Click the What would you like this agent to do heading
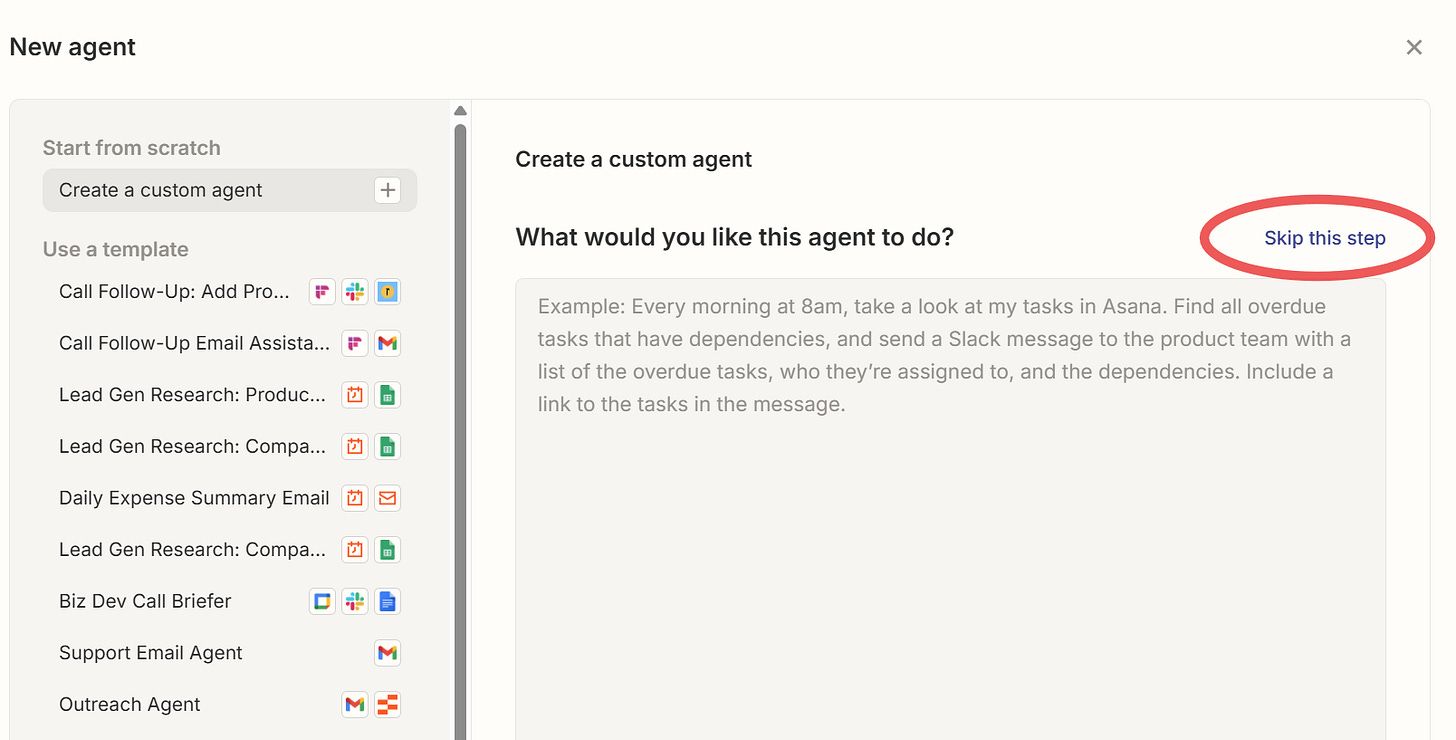This screenshot has width=1456, height=740. click(735, 237)
